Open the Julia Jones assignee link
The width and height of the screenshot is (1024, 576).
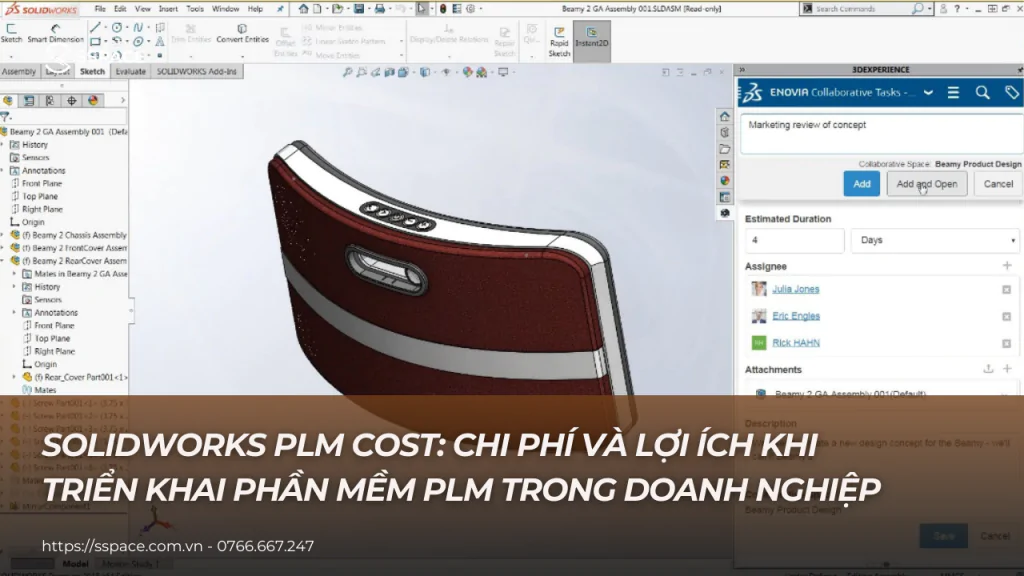795,289
